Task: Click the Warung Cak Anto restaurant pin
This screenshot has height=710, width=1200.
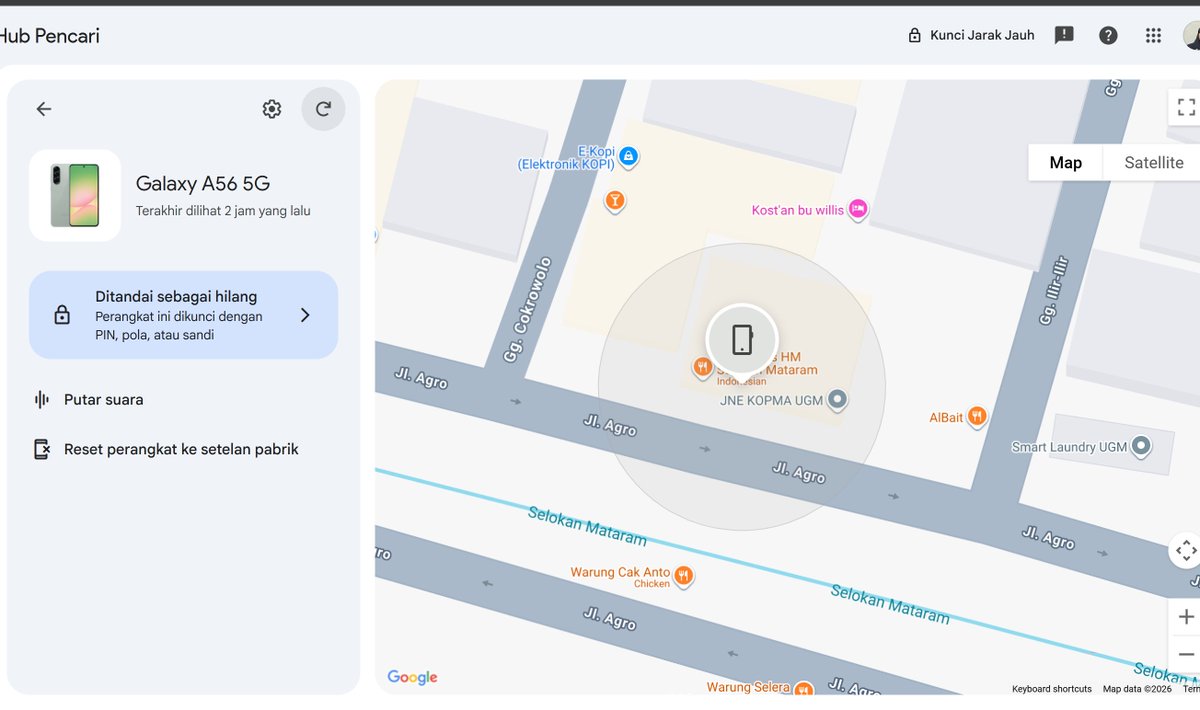Action: point(683,576)
